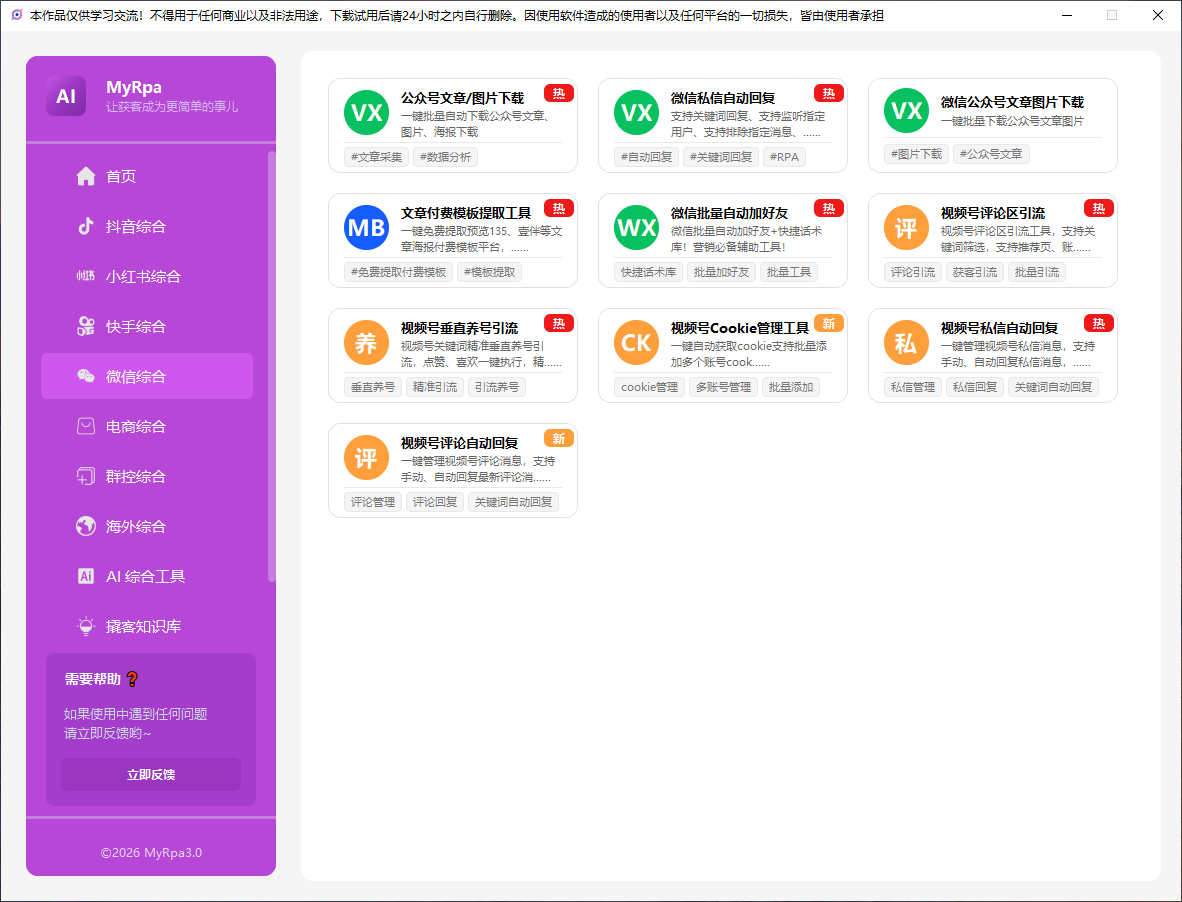Viewport: 1182px width, 902px height.
Task: Click the 热 badge on 公众号文章/图片下载
Action: [559, 93]
